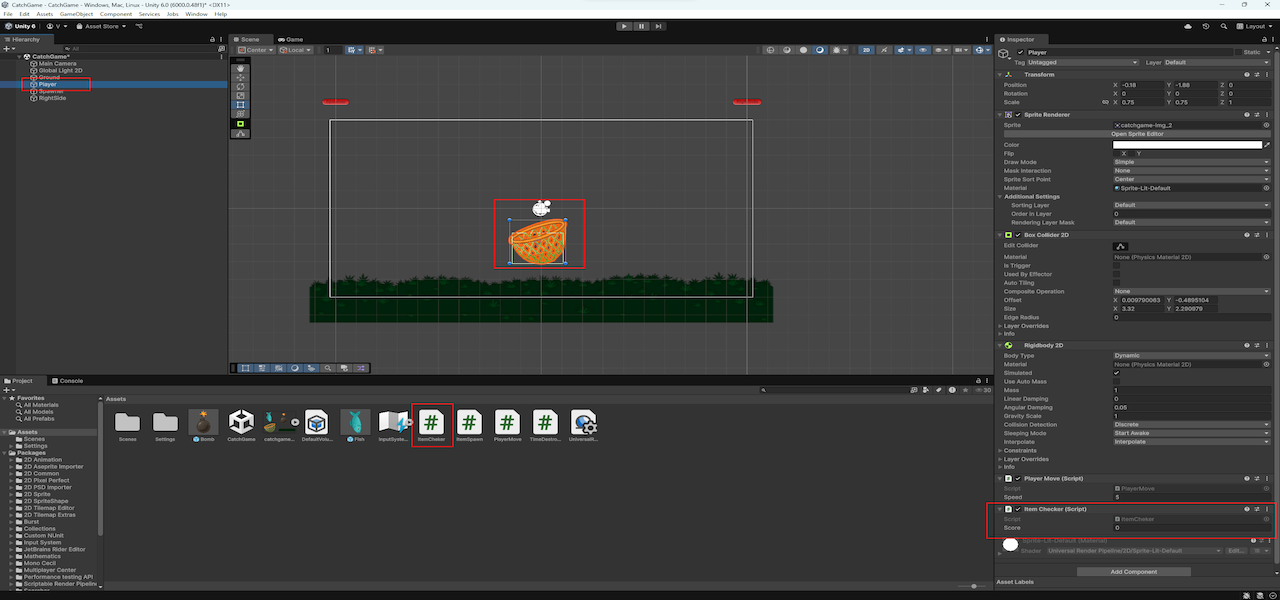Viewport: 1280px width, 600px height.
Task: Click the Edit Collider button
Action: [x=1121, y=246]
